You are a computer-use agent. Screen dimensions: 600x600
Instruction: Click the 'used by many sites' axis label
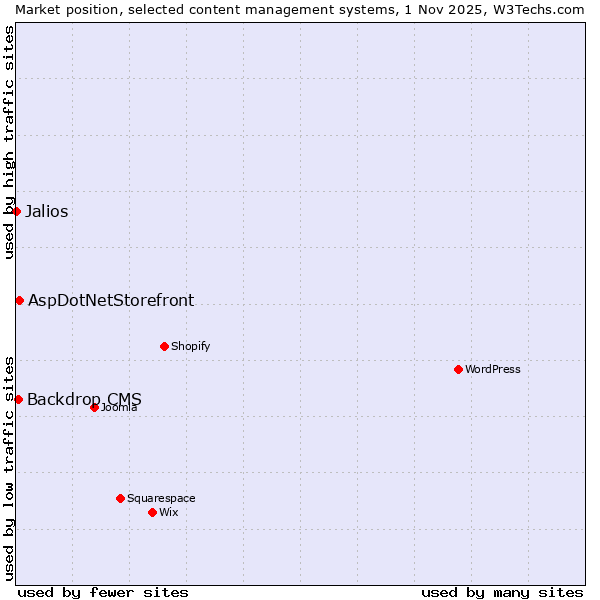(502, 592)
